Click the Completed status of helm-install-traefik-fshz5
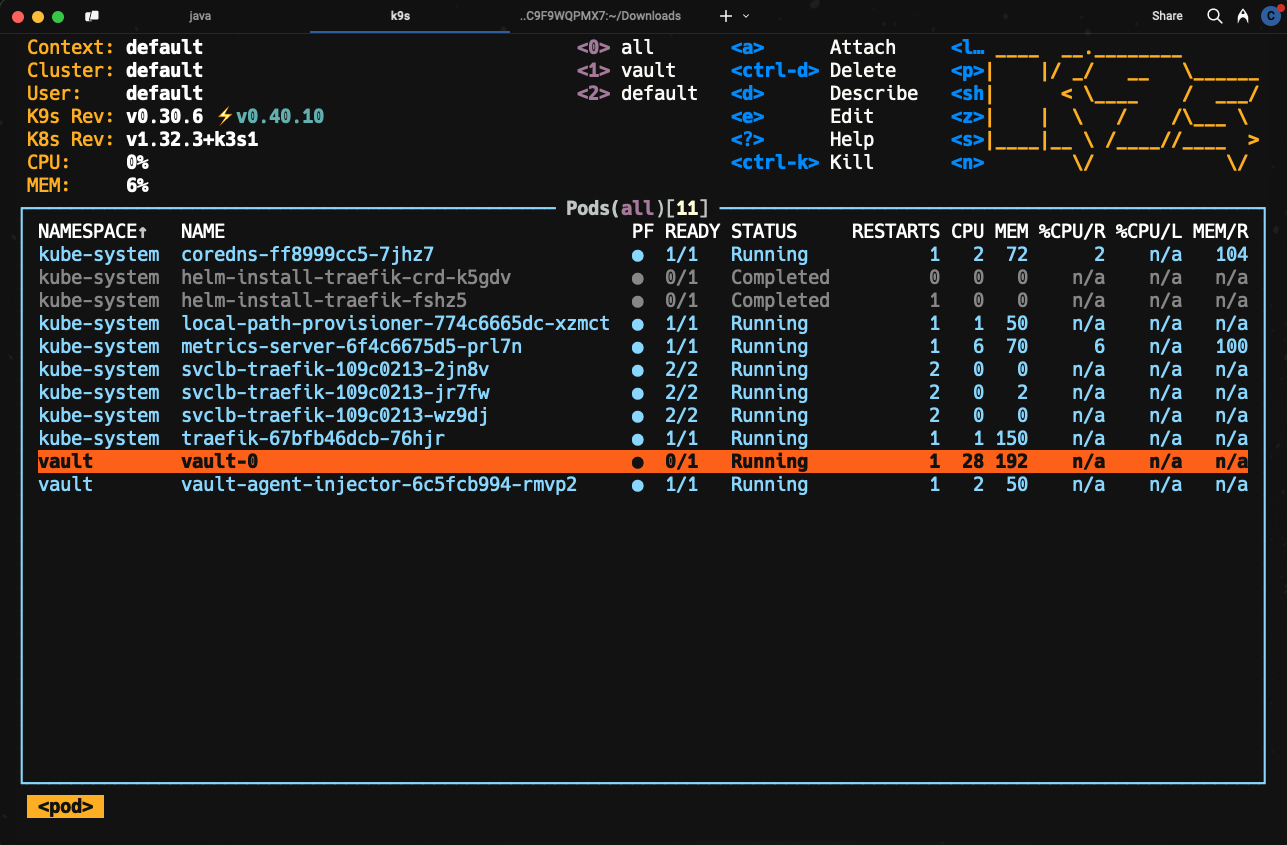 780,301
